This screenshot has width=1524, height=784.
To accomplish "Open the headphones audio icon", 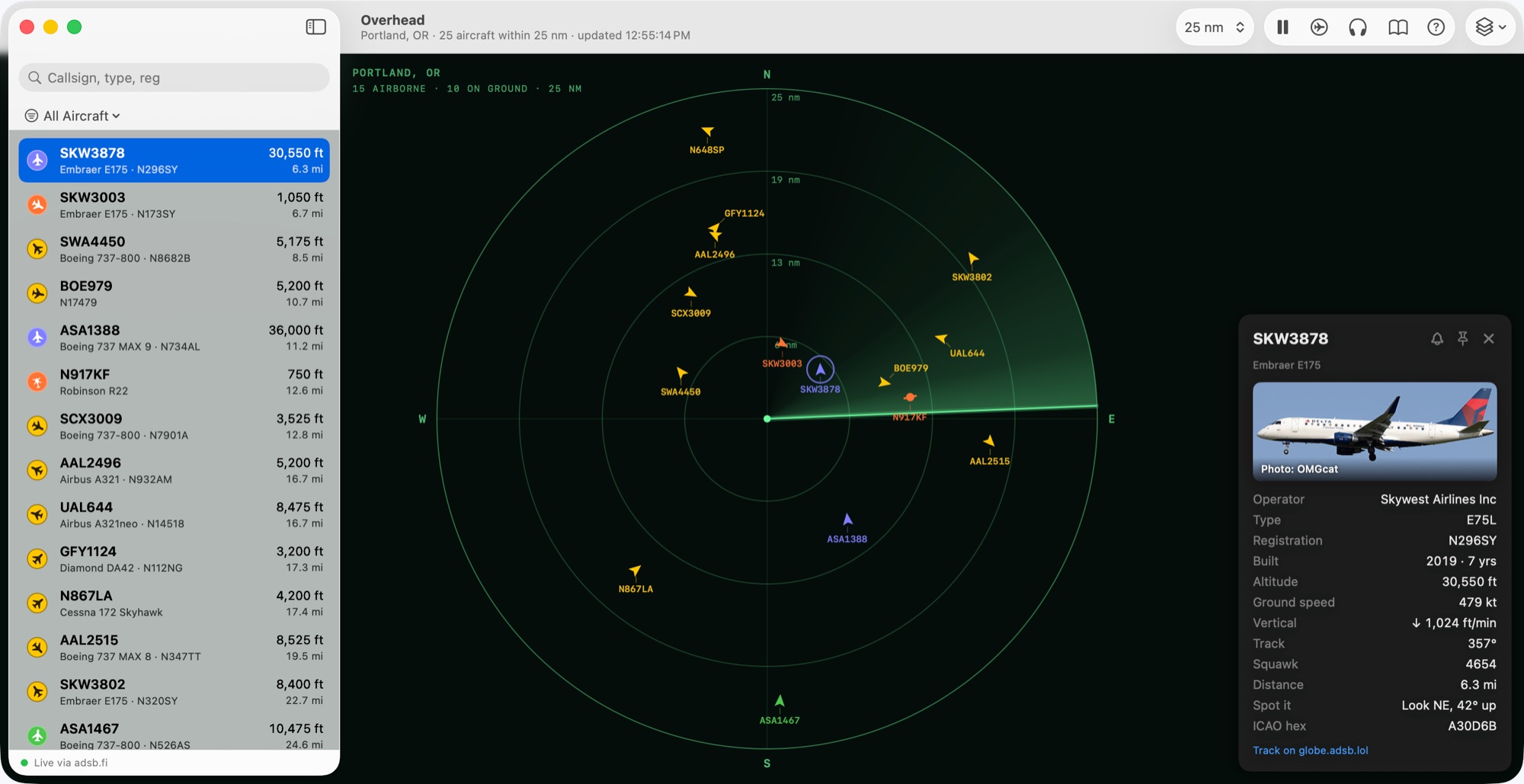I will (1358, 27).
